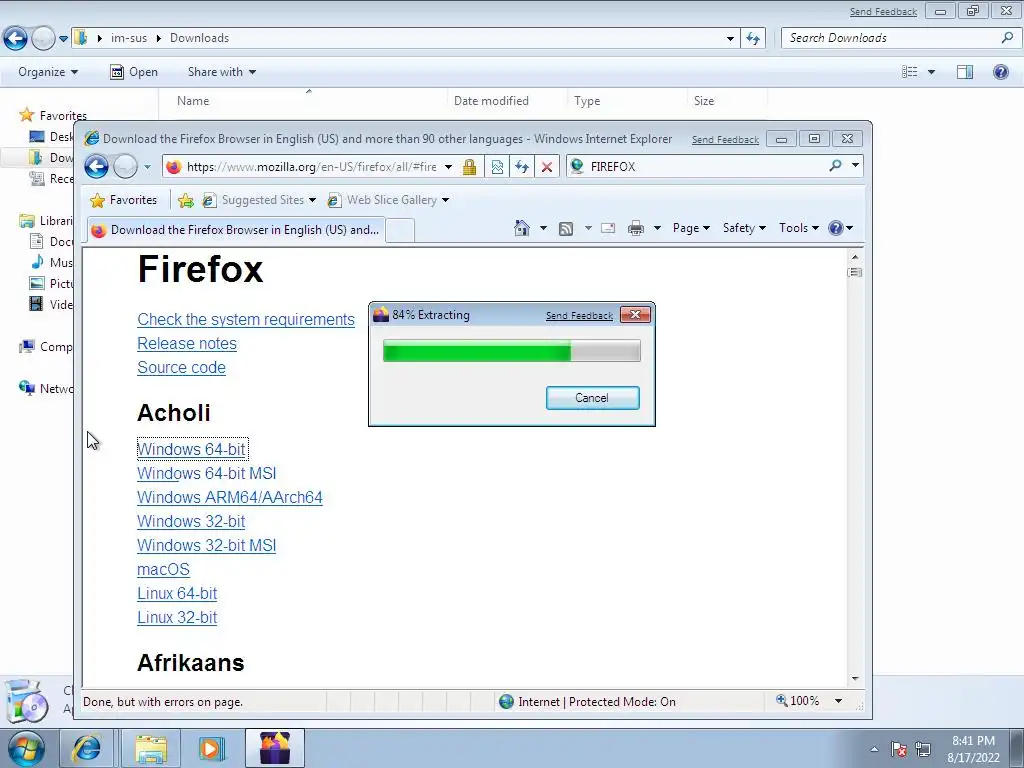Click Firefox installer taskbar icon

275,748
